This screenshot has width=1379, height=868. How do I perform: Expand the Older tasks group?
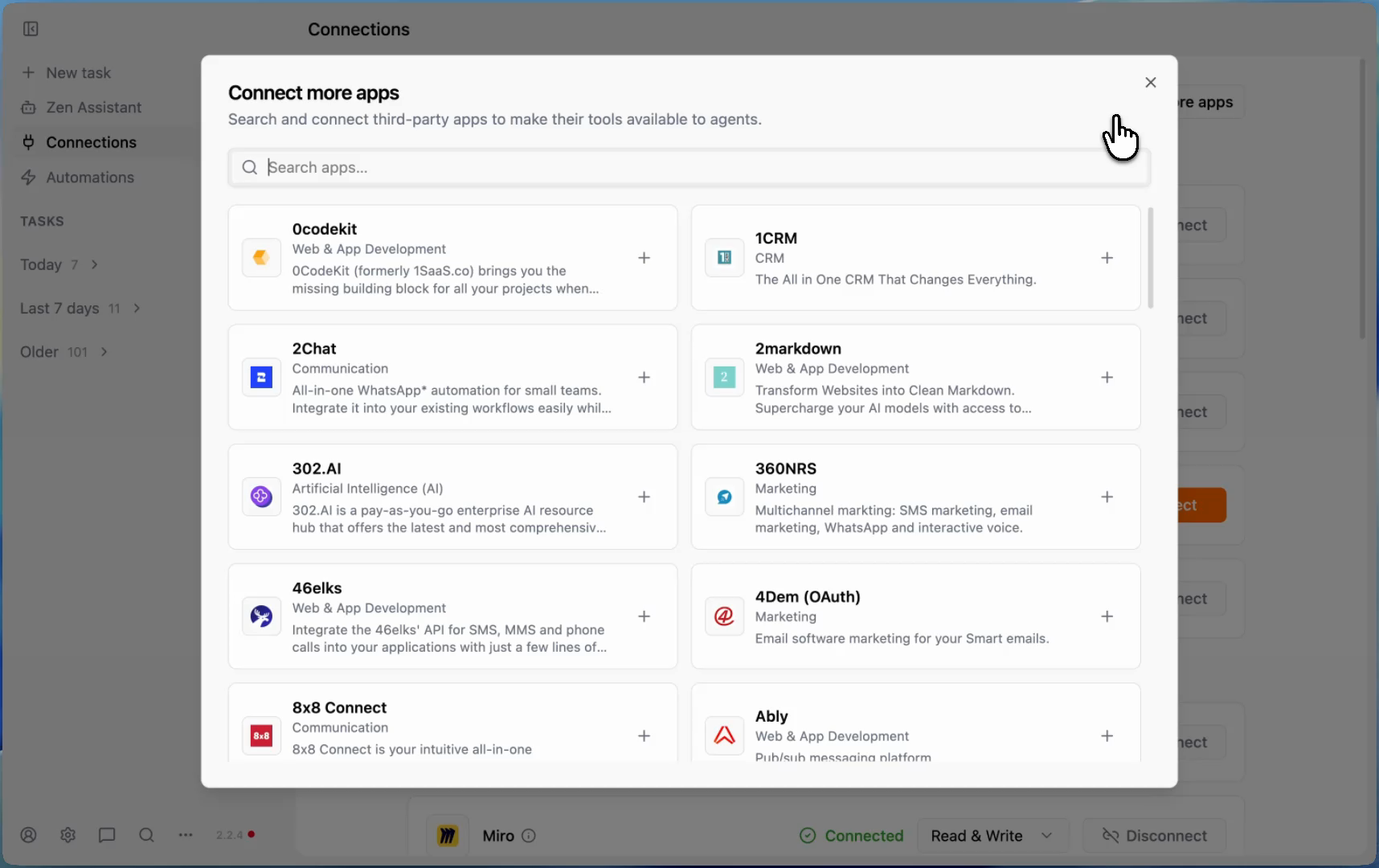(64, 352)
